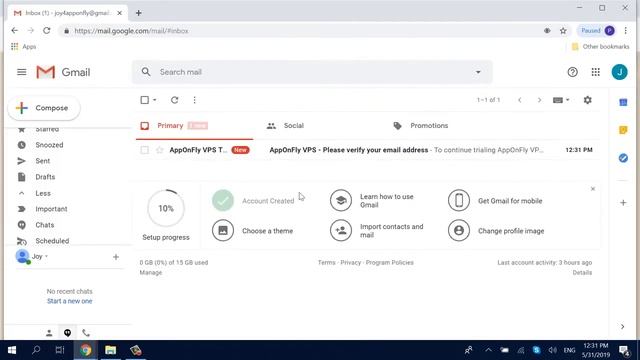Viewport: 640px width, 360px height.
Task: Open Keep notes from the side panel
Action: 623,130
